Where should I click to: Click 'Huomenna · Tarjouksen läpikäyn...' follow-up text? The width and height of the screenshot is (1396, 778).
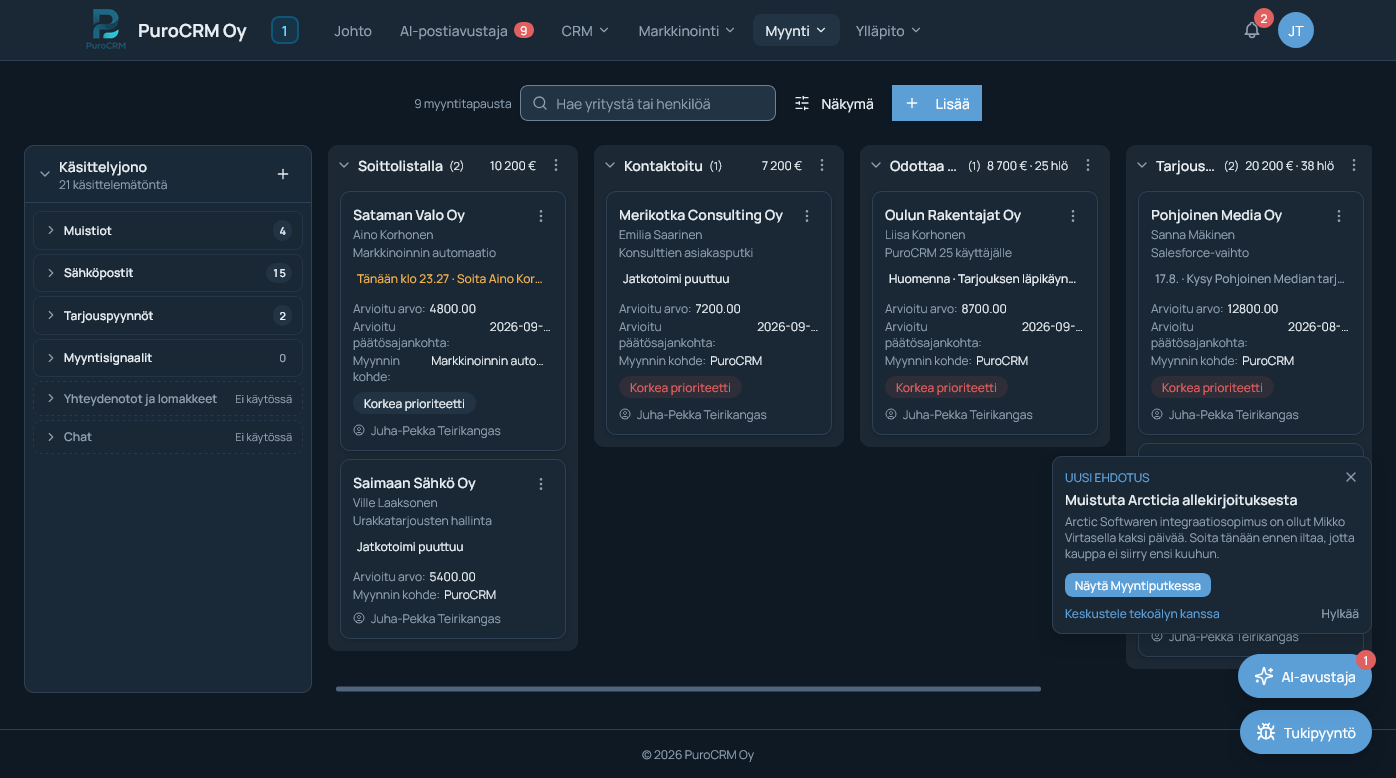coord(983,278)
